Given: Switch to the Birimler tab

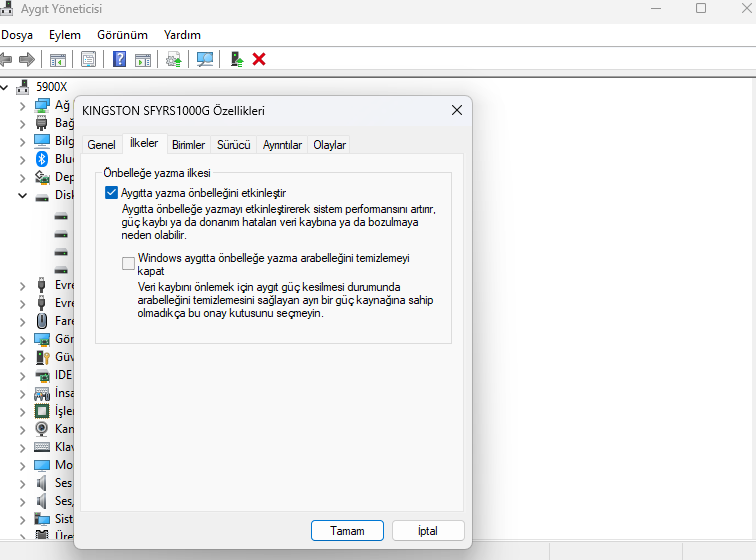Looking at the screenshot, I should click(x=189, y=145).
